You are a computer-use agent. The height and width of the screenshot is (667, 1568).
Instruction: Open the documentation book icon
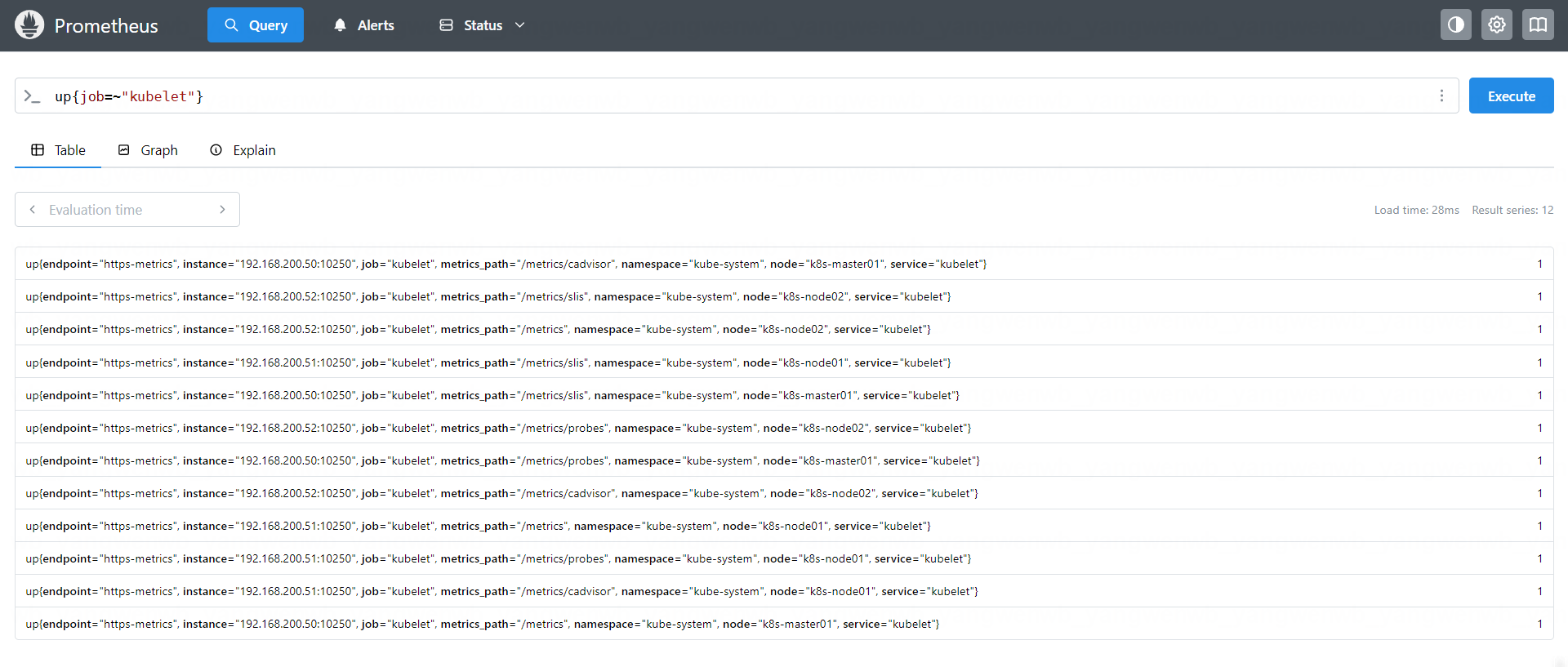click(x=1537, y=25)
